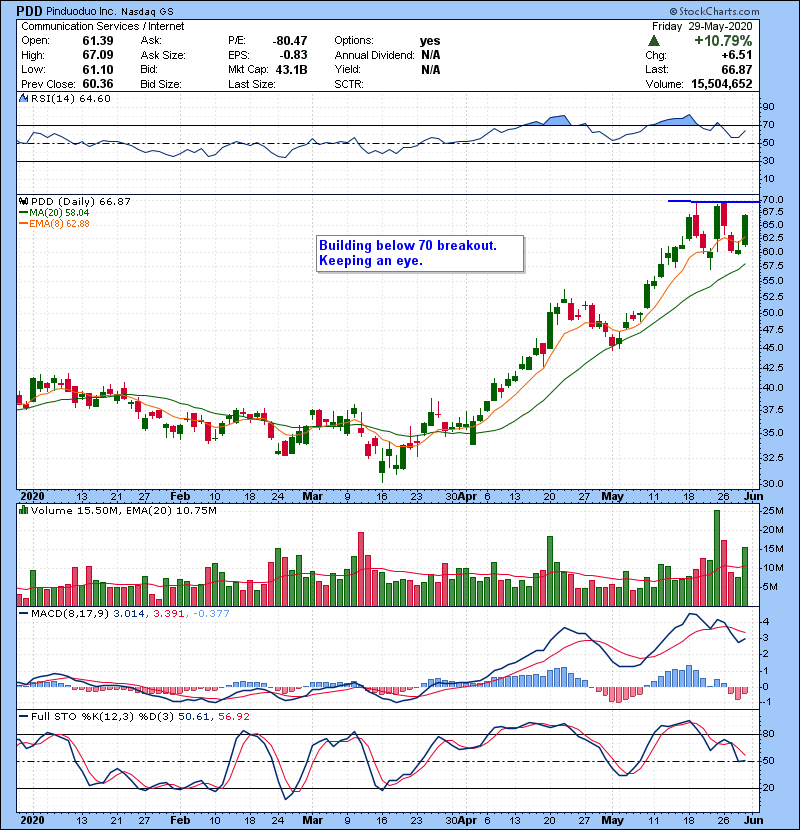Click the 'Building below 70 breakout' annotation box
Screen dimensions: 800x830
pos(420,254)
